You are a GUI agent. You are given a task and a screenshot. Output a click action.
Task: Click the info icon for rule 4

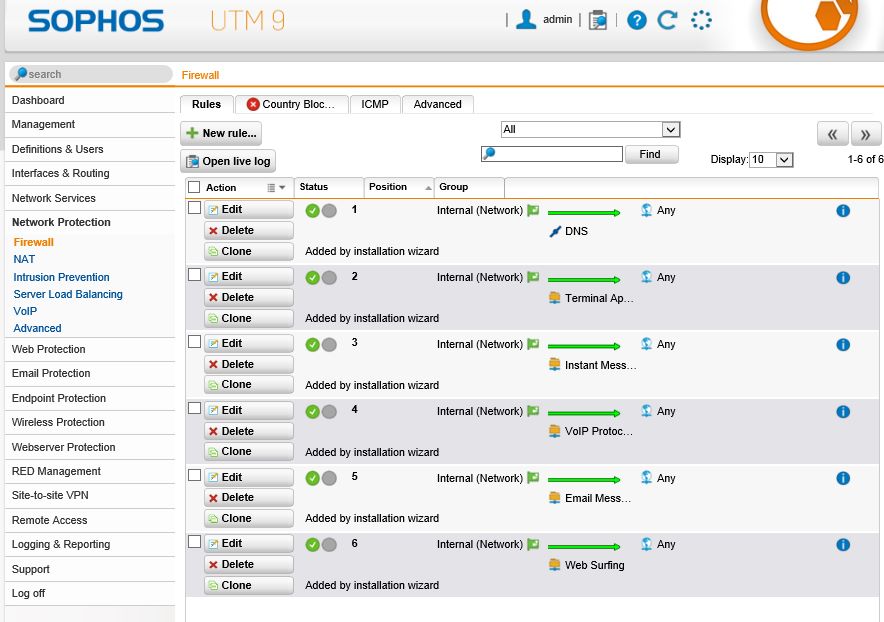(x=843, y=412)
